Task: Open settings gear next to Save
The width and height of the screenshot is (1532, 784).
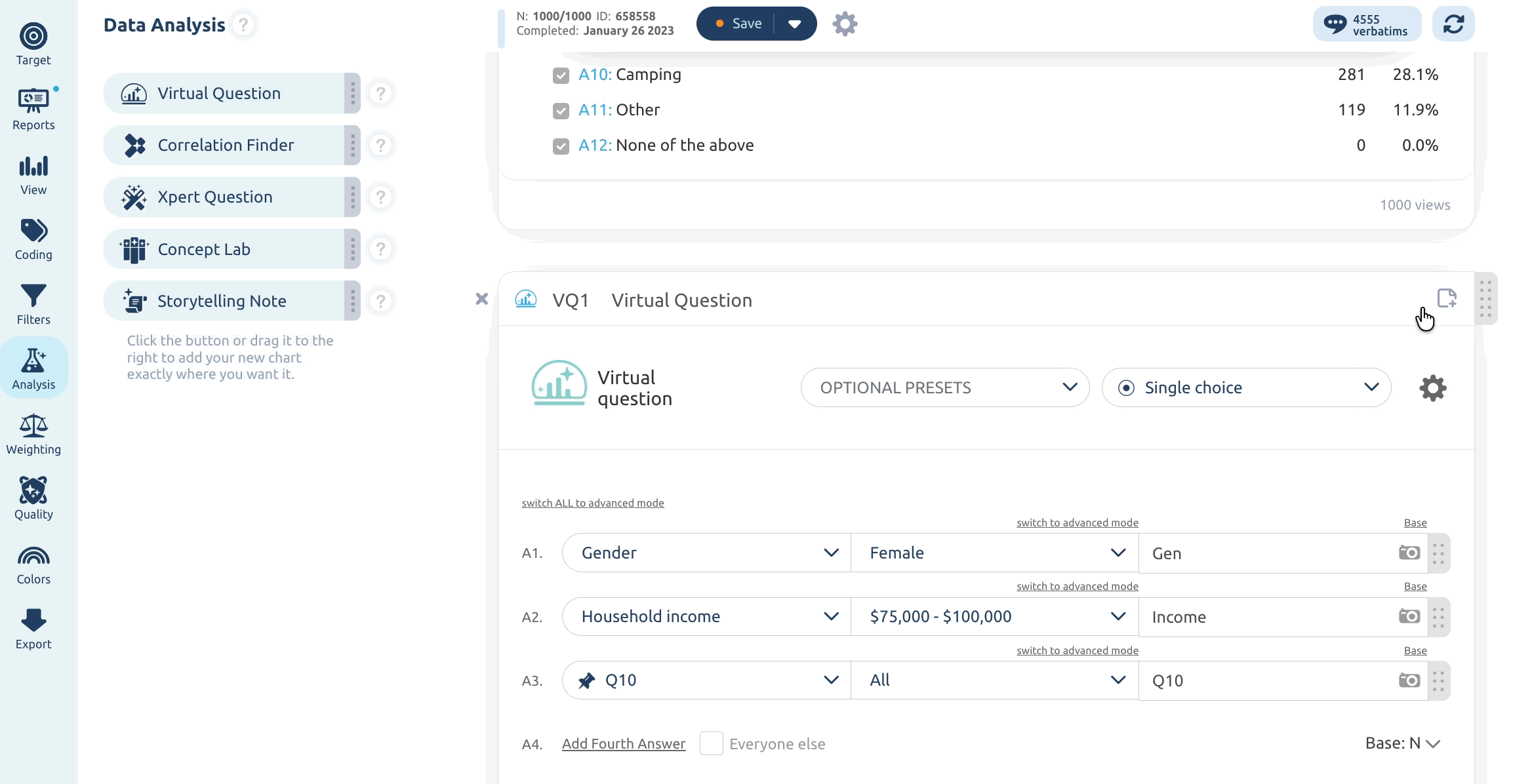Action: (845, 24)
